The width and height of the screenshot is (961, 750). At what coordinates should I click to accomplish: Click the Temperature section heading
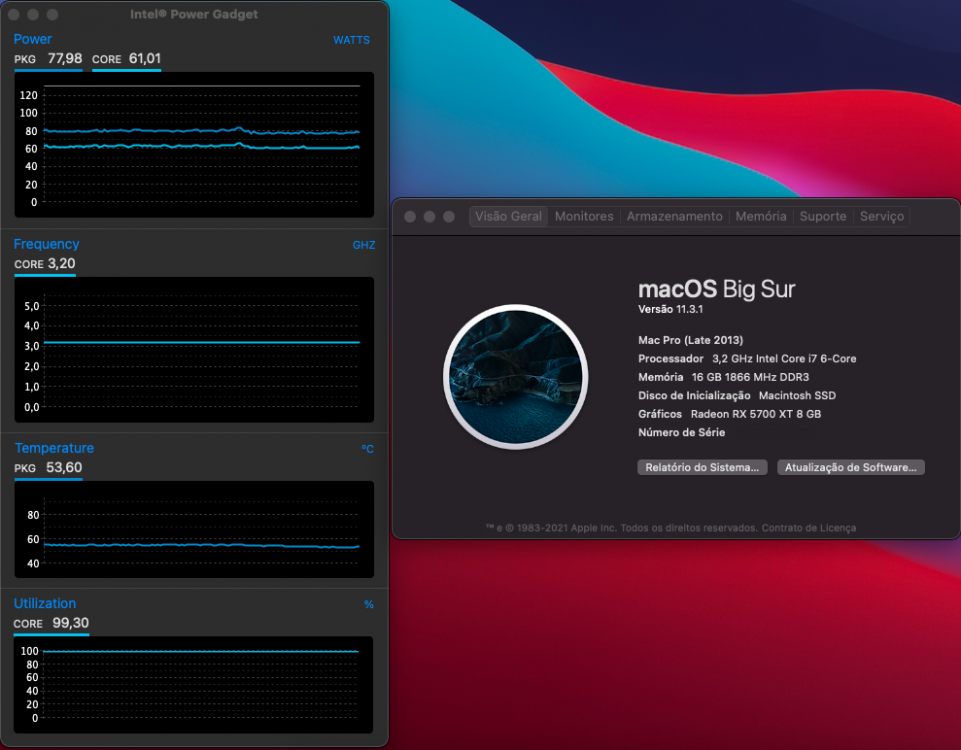click(x=54, y=448)
